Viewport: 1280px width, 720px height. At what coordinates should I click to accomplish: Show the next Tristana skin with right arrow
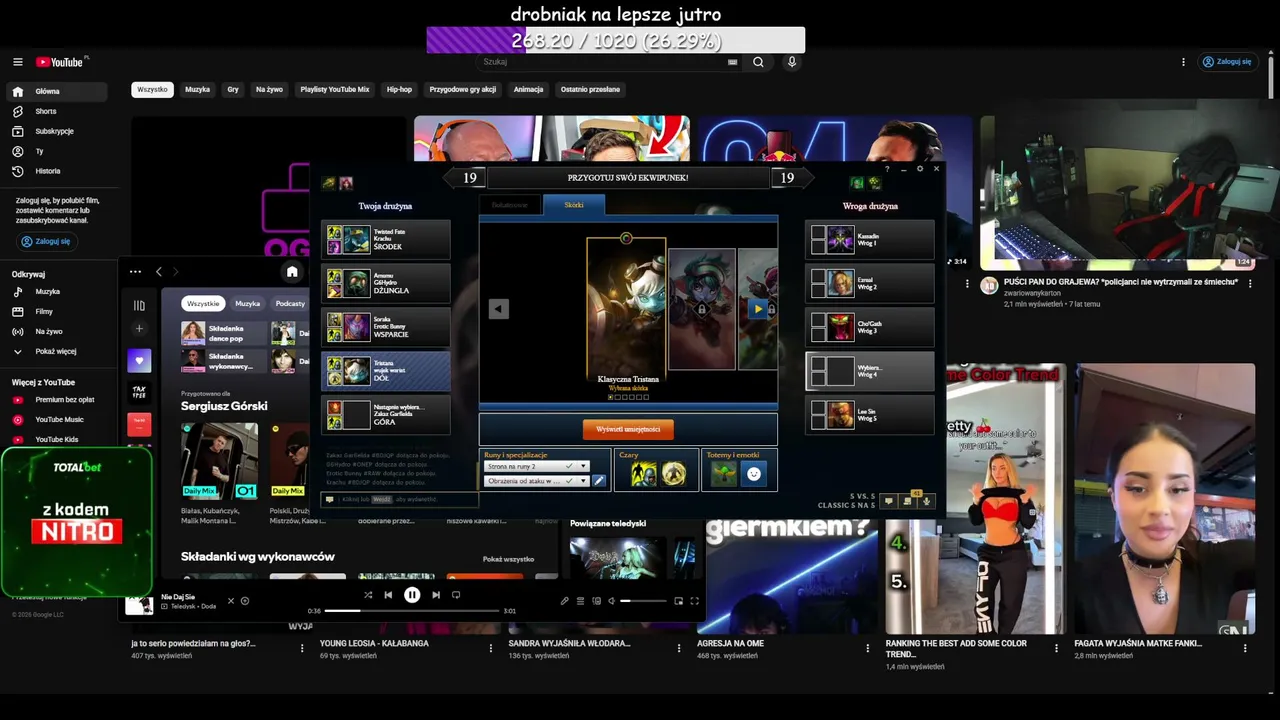[x=758, y=309]
